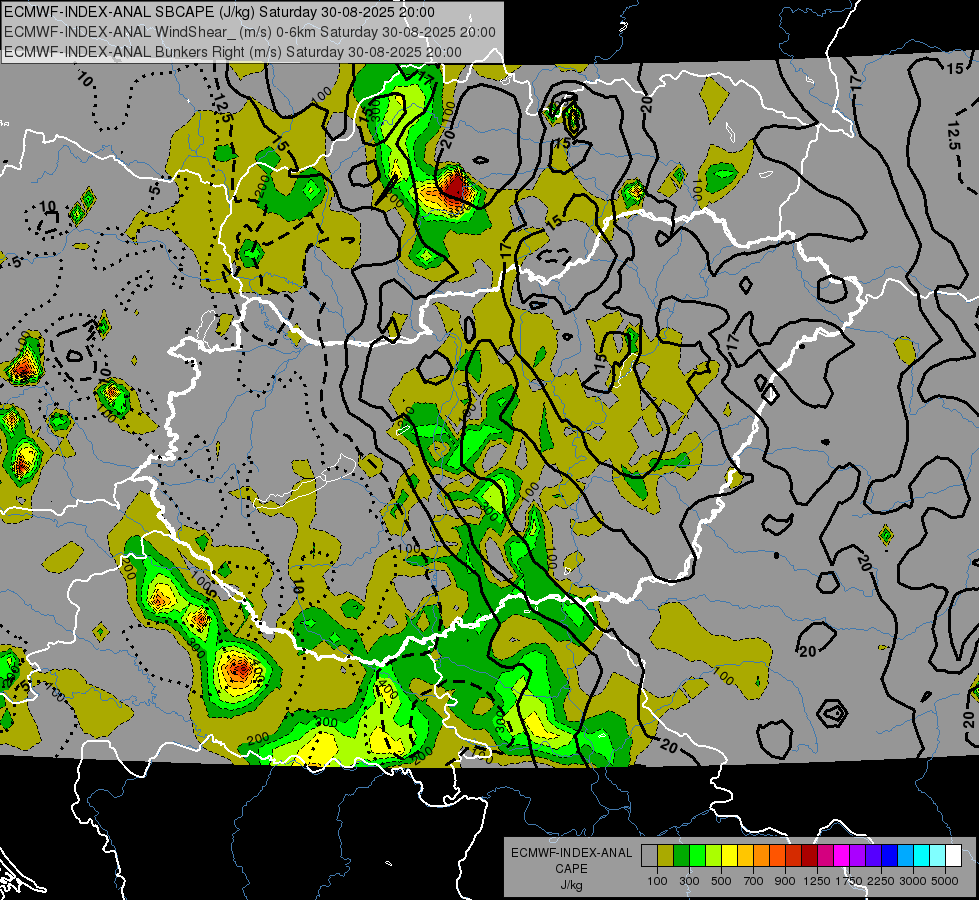The image size is (979, 900).
Task: Click the 'J/kg' legend unit label
Action: tap(571, 886)
